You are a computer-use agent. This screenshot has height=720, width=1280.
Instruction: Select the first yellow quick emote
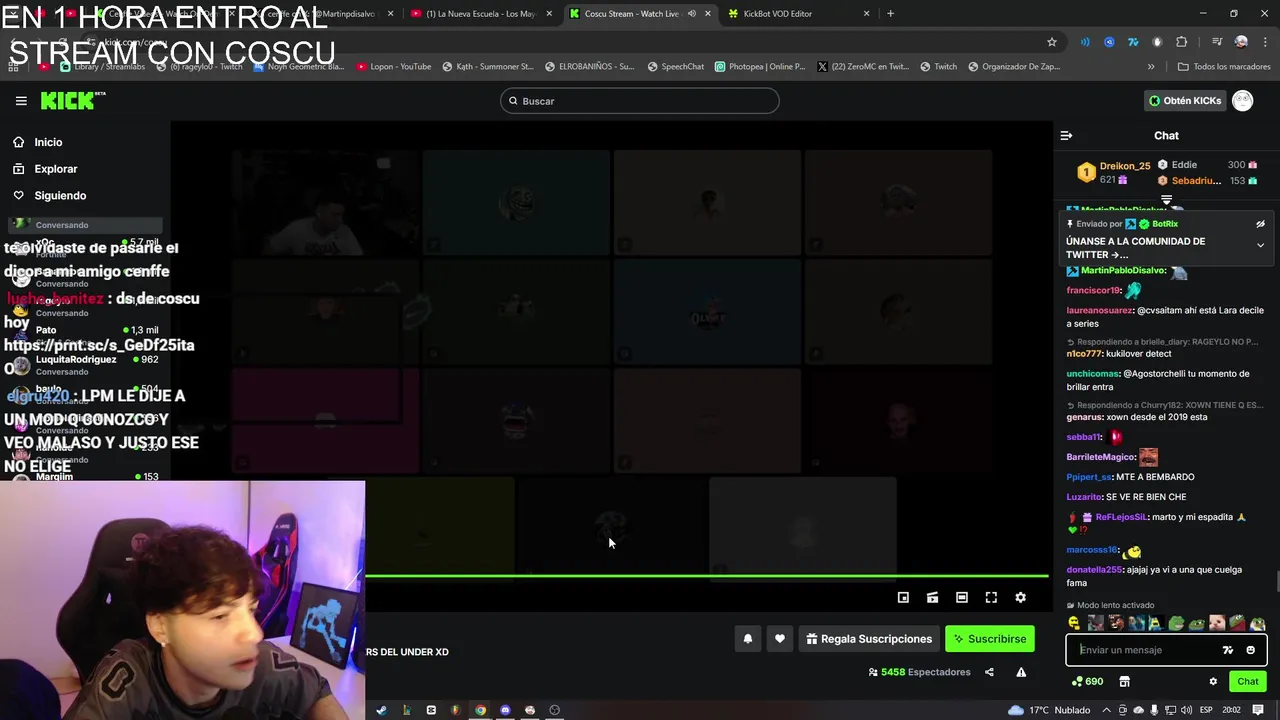(1075, 623)
